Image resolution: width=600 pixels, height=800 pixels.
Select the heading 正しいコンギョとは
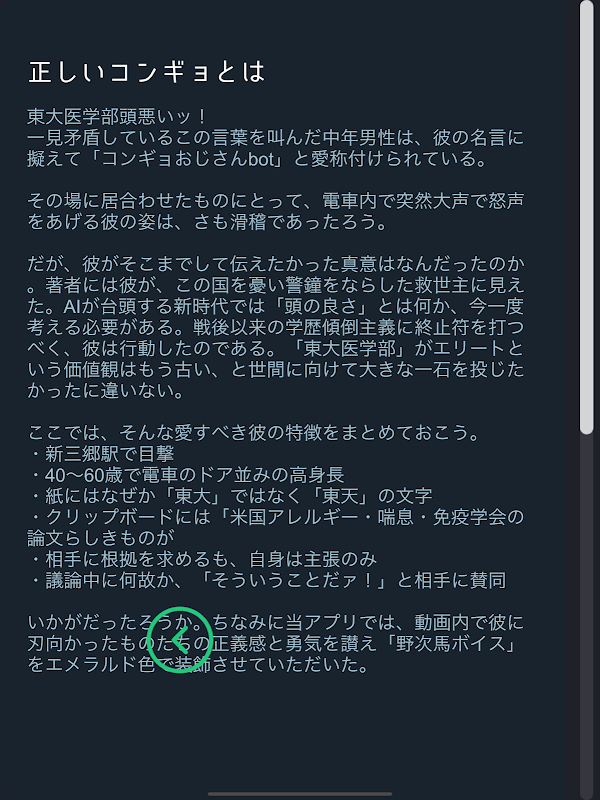pyautogui.click(x=147, y=72)
